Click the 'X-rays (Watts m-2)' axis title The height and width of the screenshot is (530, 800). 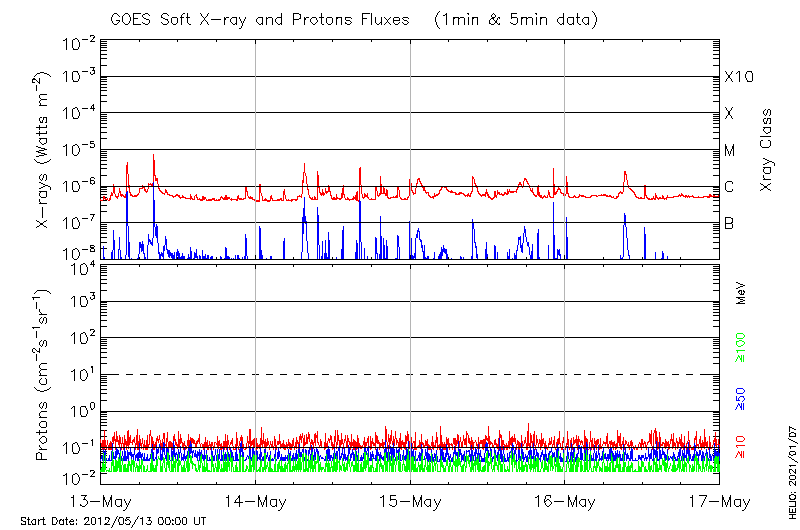[44, 149]
